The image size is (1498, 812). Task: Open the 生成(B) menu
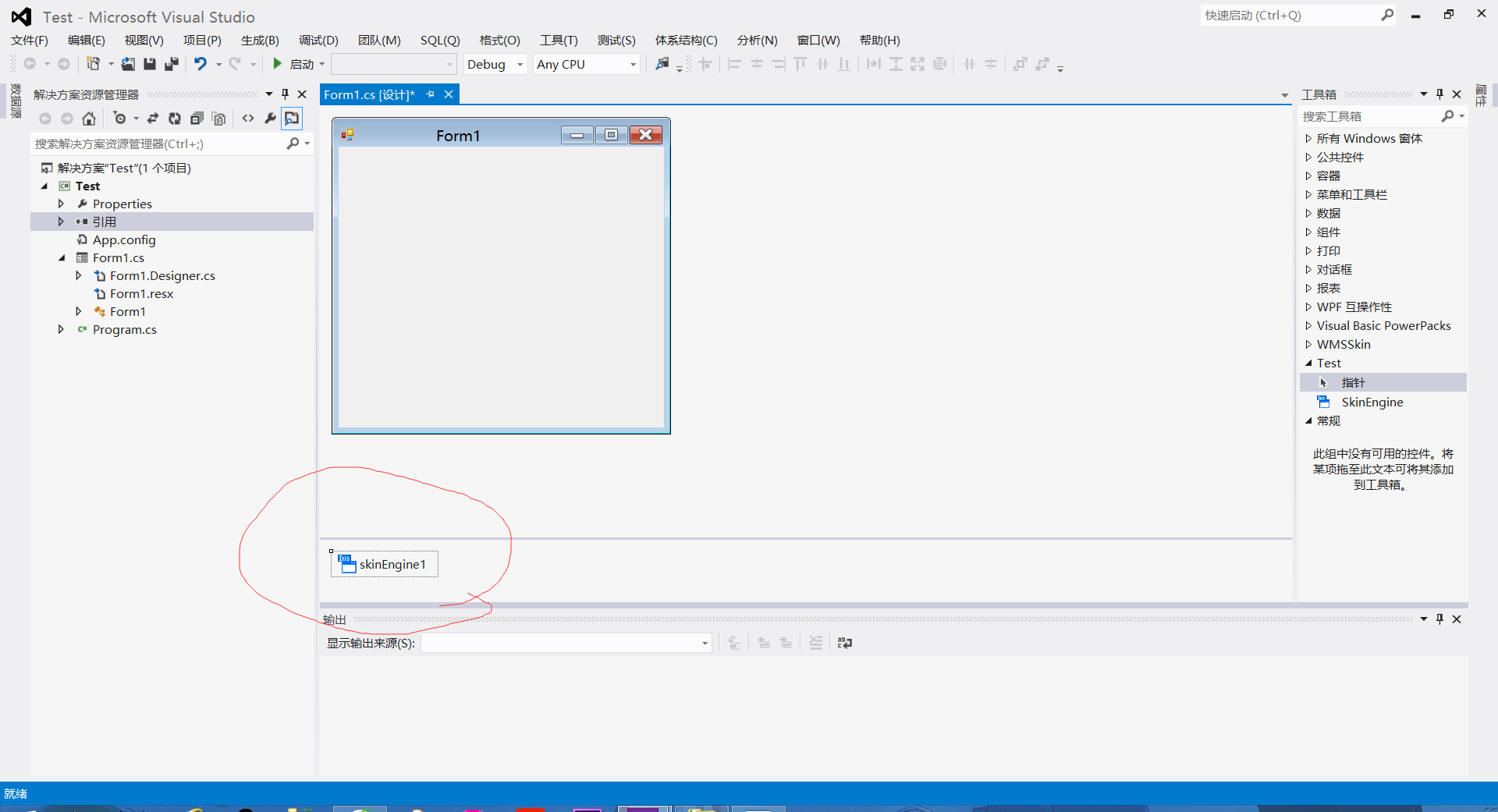coord(260,41)
